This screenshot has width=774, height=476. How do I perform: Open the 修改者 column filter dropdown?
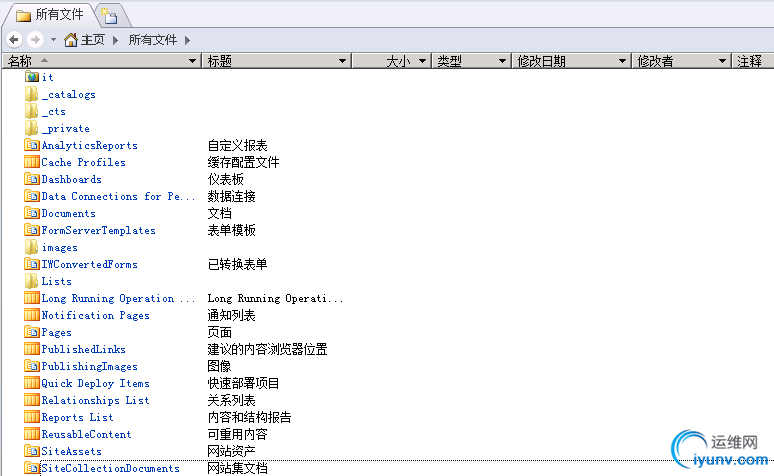coord(723,61)
